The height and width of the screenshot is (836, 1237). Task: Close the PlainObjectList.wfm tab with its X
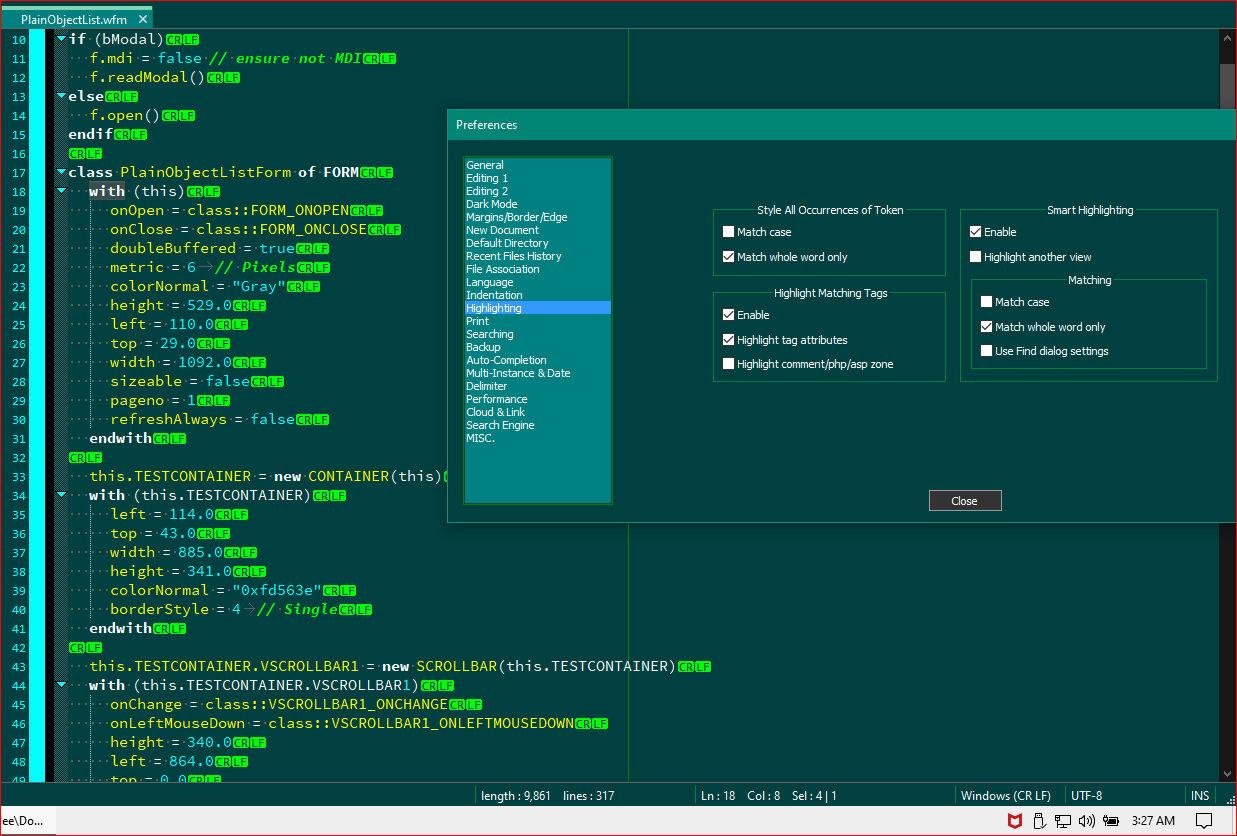click(x=141, y=19)
